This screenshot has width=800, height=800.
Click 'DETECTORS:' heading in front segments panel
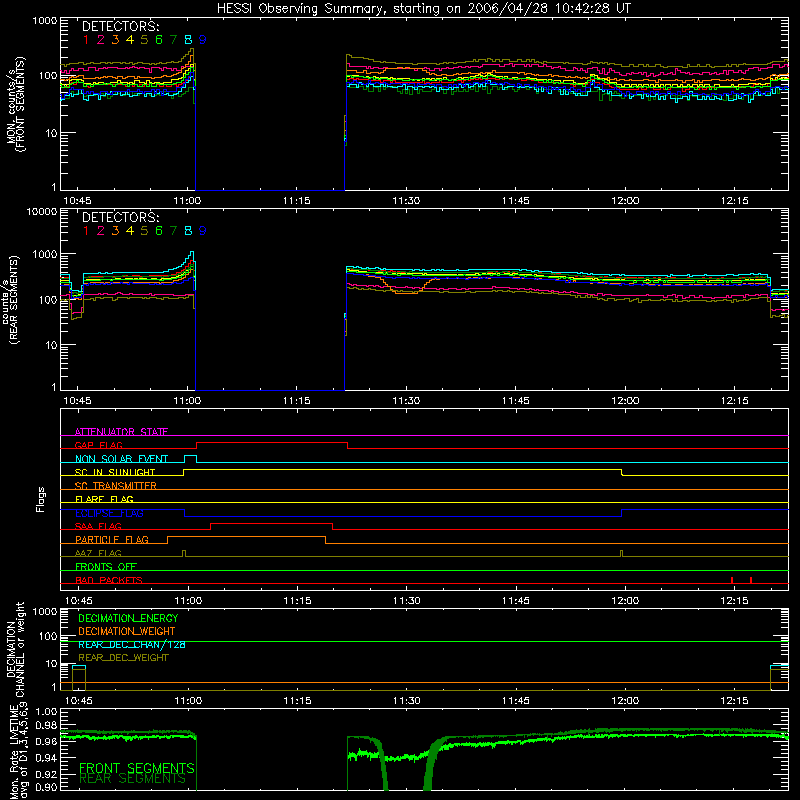[x=121, y=26]
